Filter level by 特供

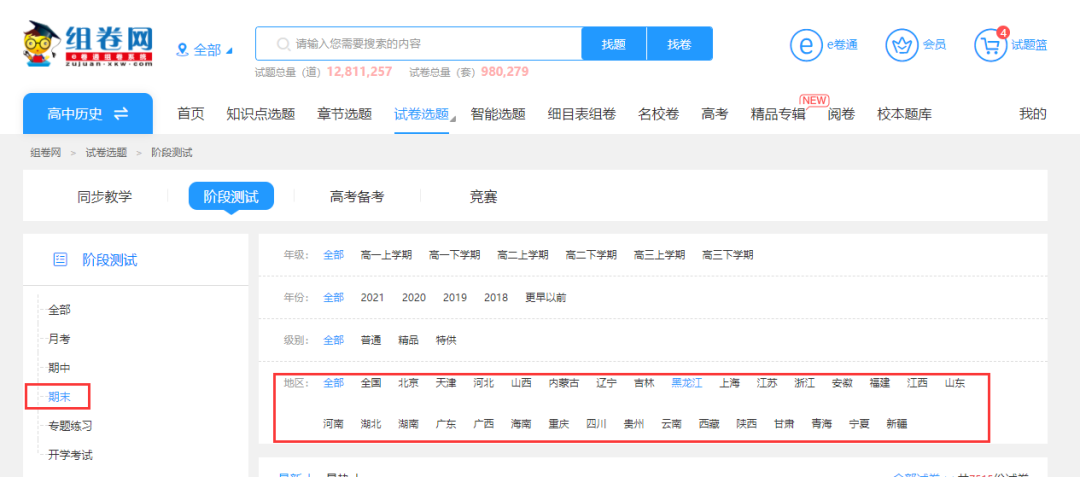pos(446,340)
